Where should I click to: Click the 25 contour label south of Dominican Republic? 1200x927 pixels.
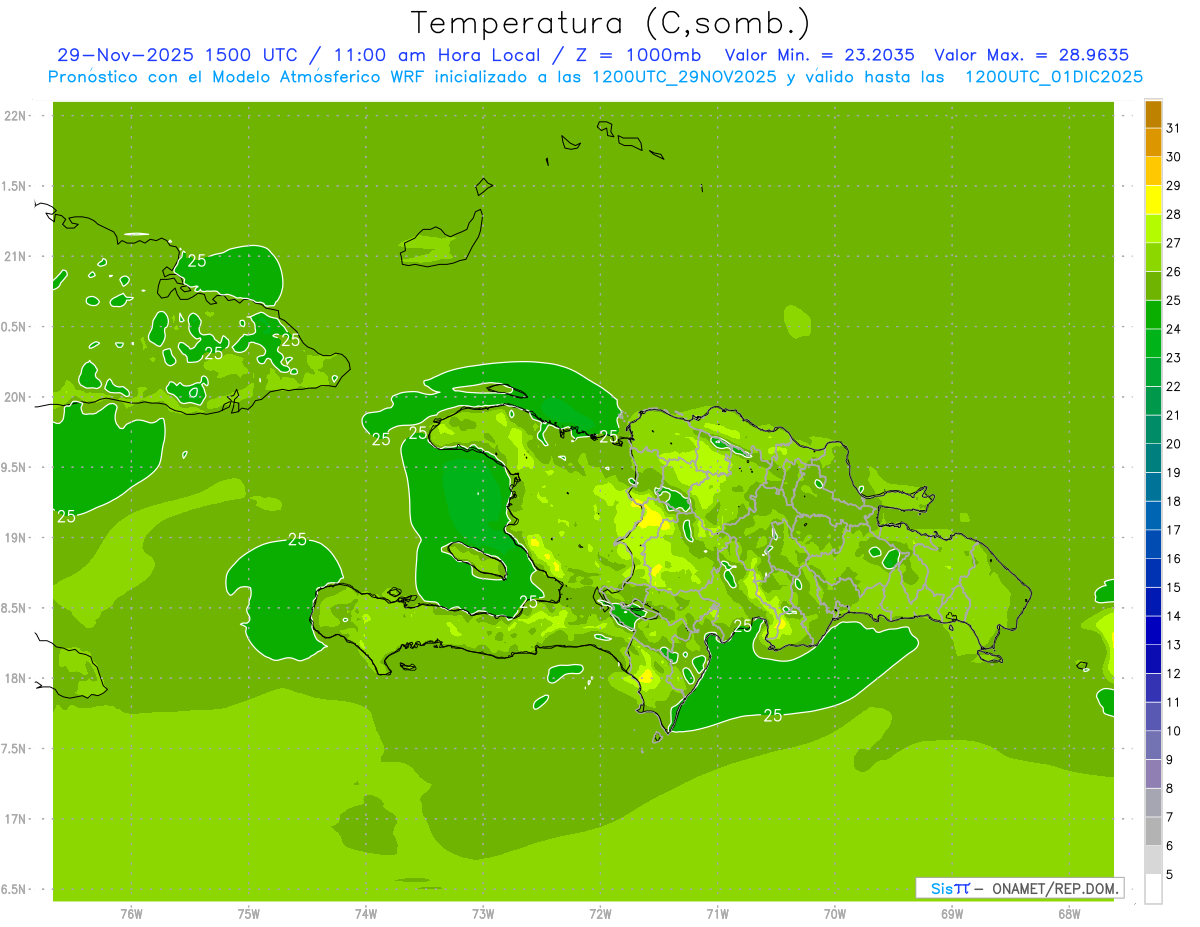coord(772,715)
